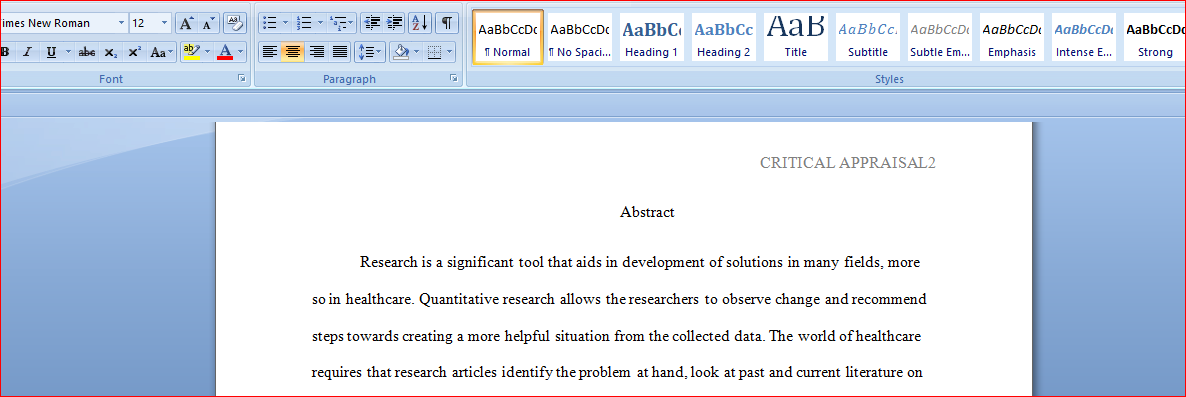The image size is (1186, 397).
Task: Apply the Emphasis style
Action: pyautogui.click(x=1011, y=37)
